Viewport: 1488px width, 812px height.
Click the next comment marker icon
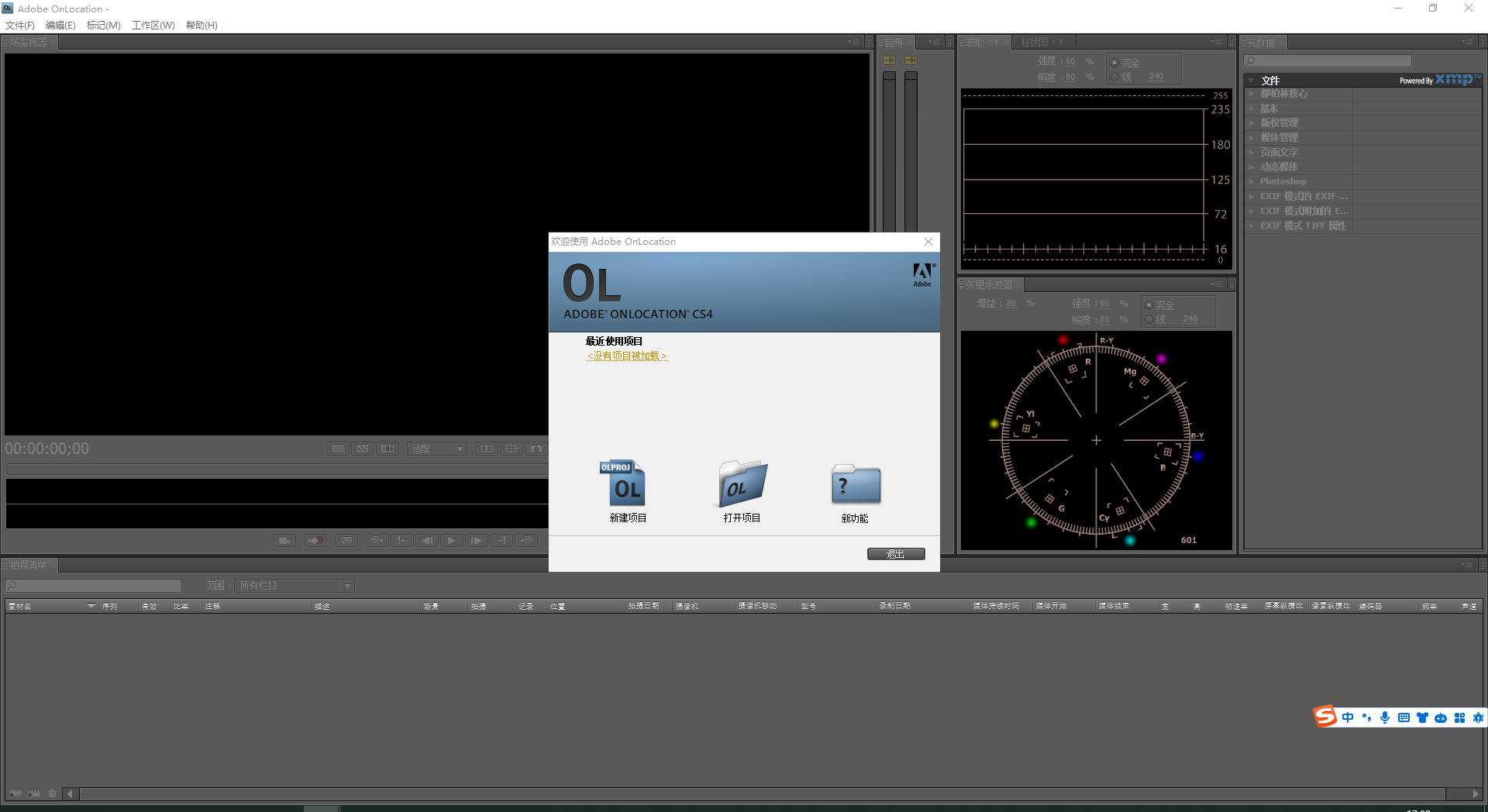(x=526, y=541)
